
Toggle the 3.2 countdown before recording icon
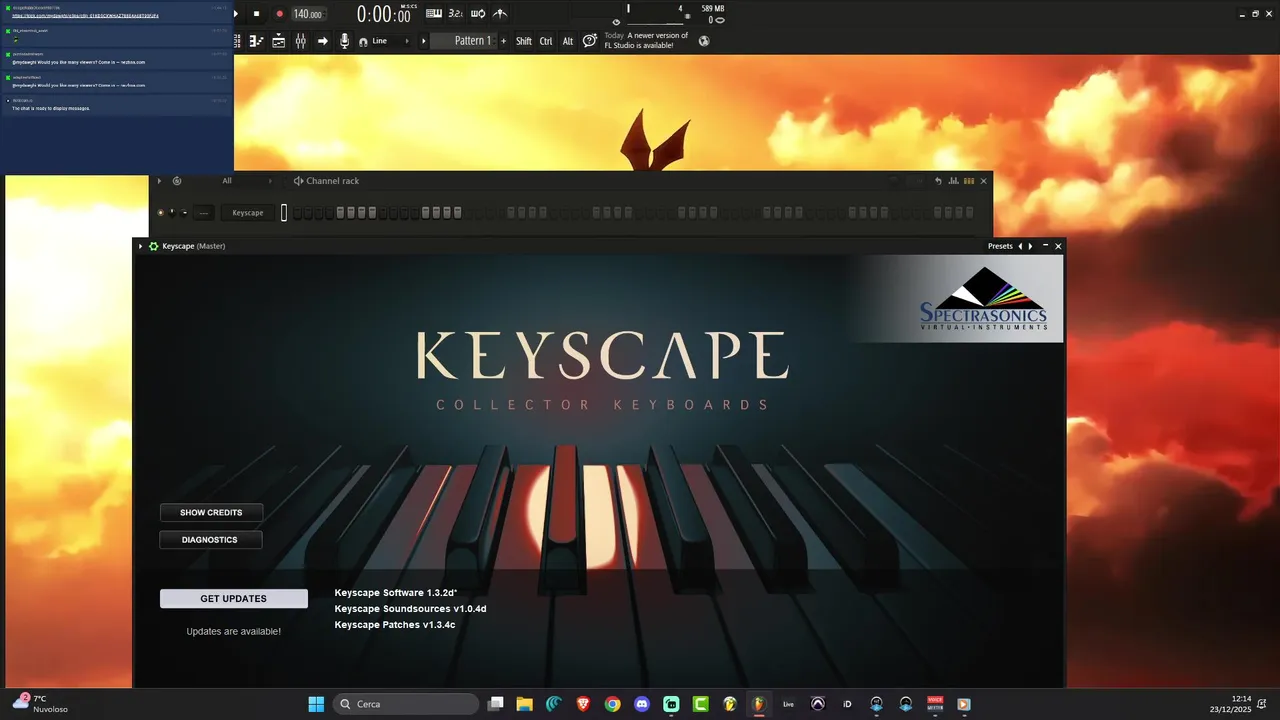point(455,13)
